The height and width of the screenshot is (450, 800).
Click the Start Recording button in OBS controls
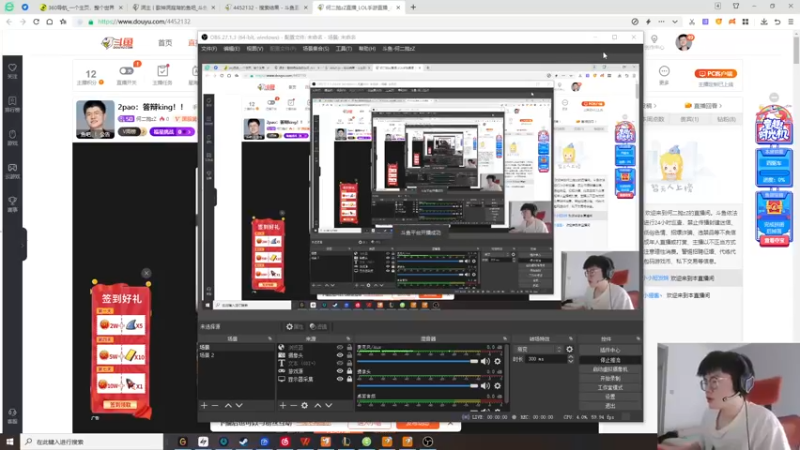(x=610, y=379)
